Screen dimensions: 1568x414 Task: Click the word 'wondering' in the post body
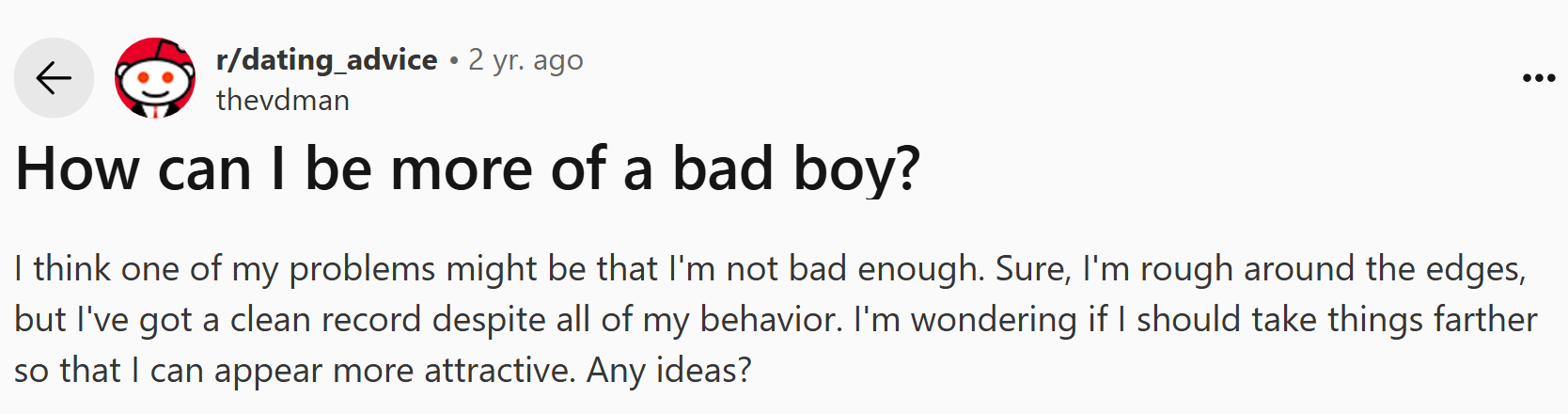pyautogui.click(x=994, y=321)
